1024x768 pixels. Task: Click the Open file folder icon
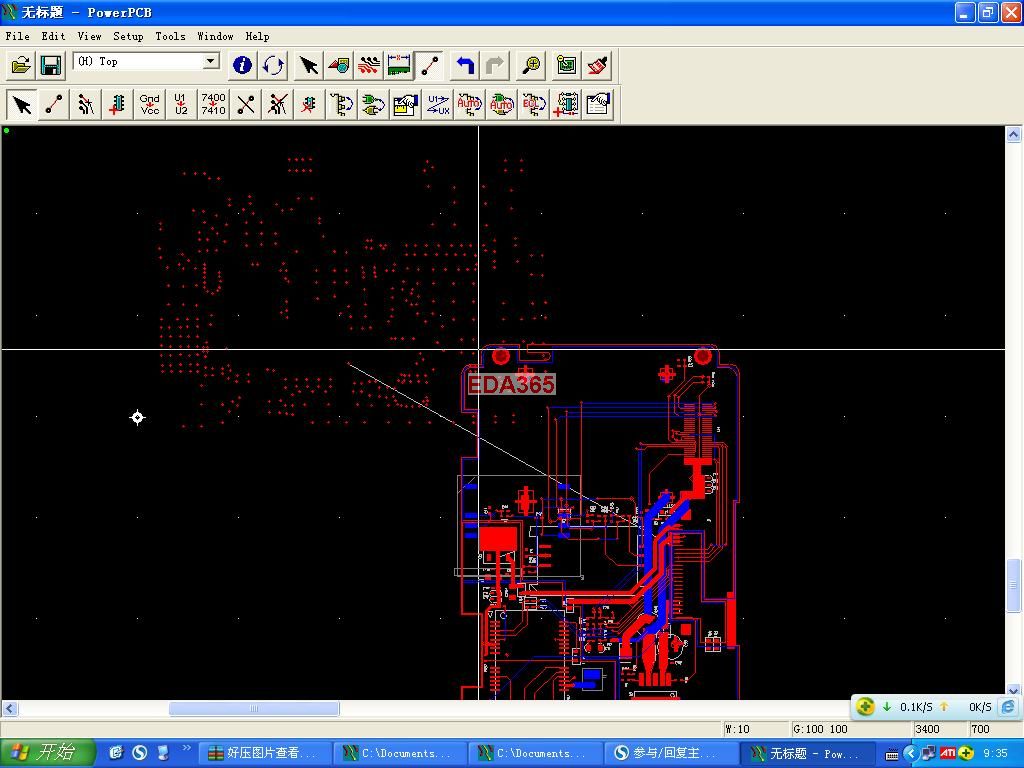(x=21, y=65)
